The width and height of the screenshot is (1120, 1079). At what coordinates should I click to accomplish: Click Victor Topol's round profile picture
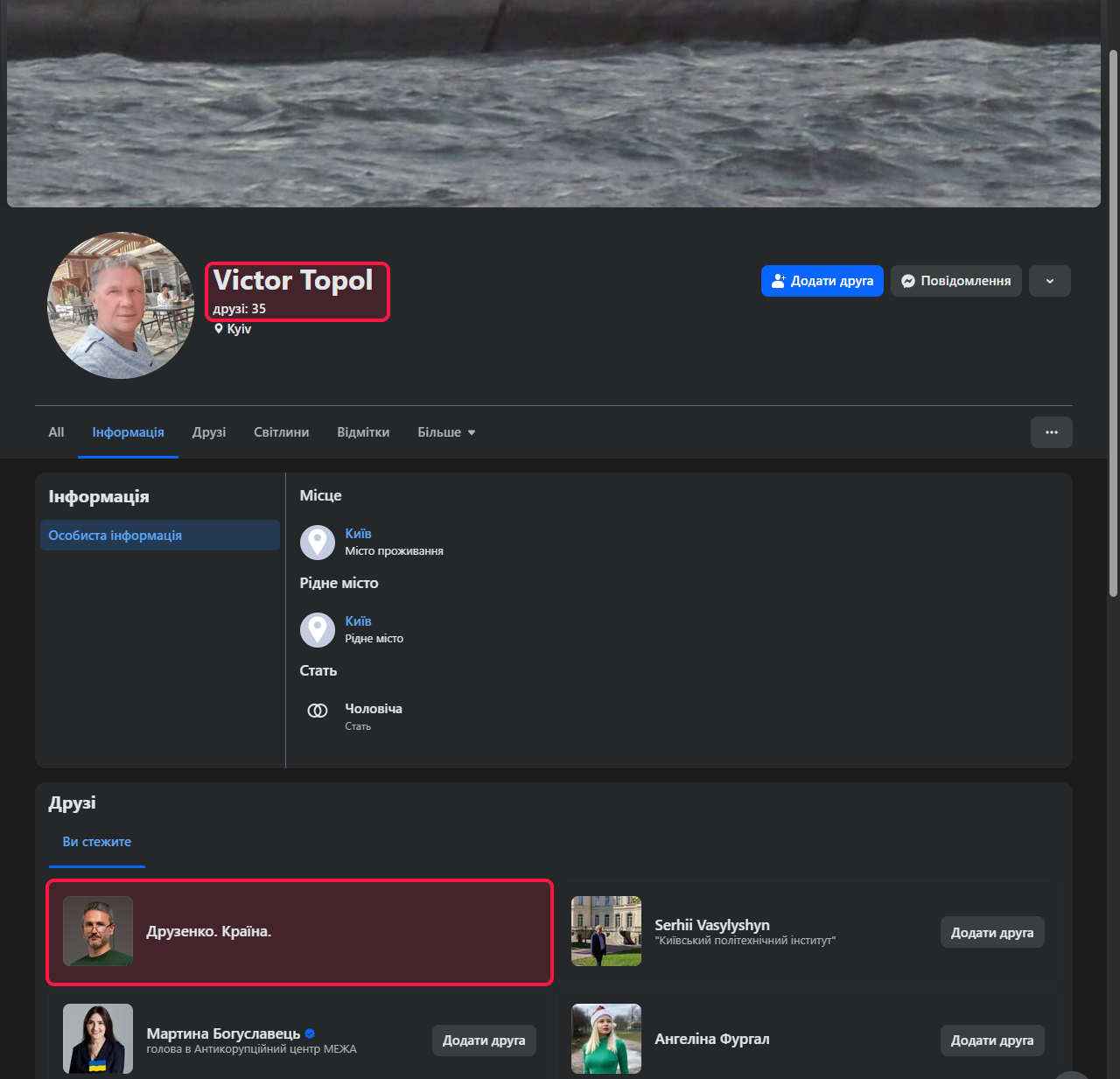tap(121, 305)
